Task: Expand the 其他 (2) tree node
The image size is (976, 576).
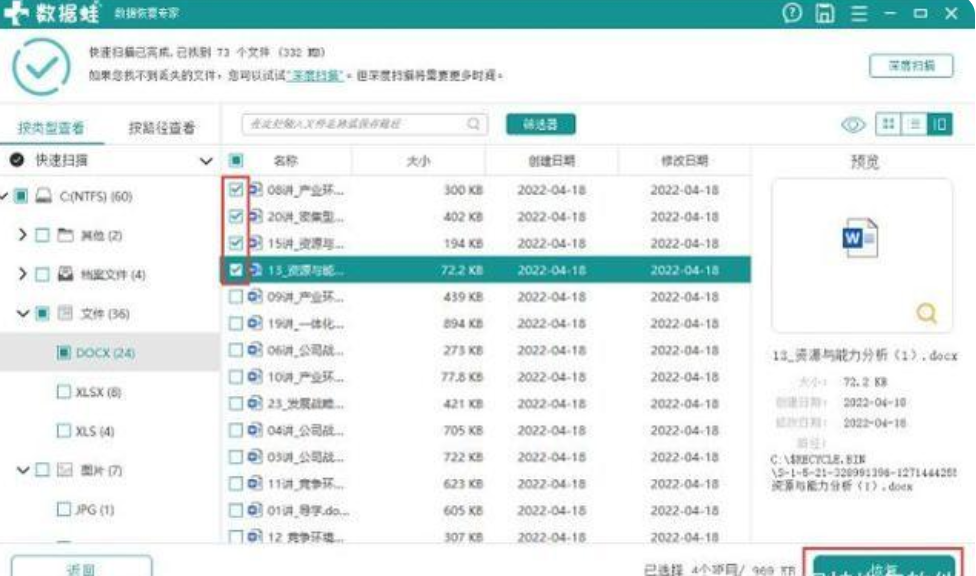Action: pos(22,235)
